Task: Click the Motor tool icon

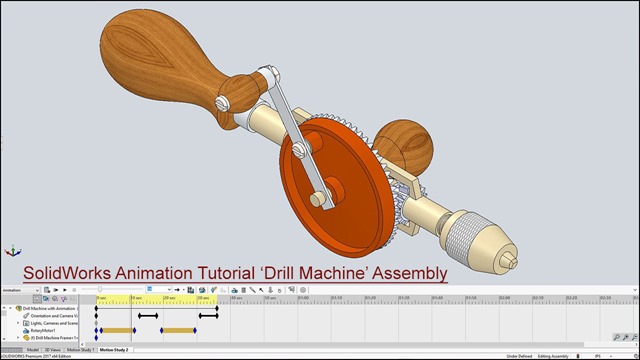Action: click(235, 290)
